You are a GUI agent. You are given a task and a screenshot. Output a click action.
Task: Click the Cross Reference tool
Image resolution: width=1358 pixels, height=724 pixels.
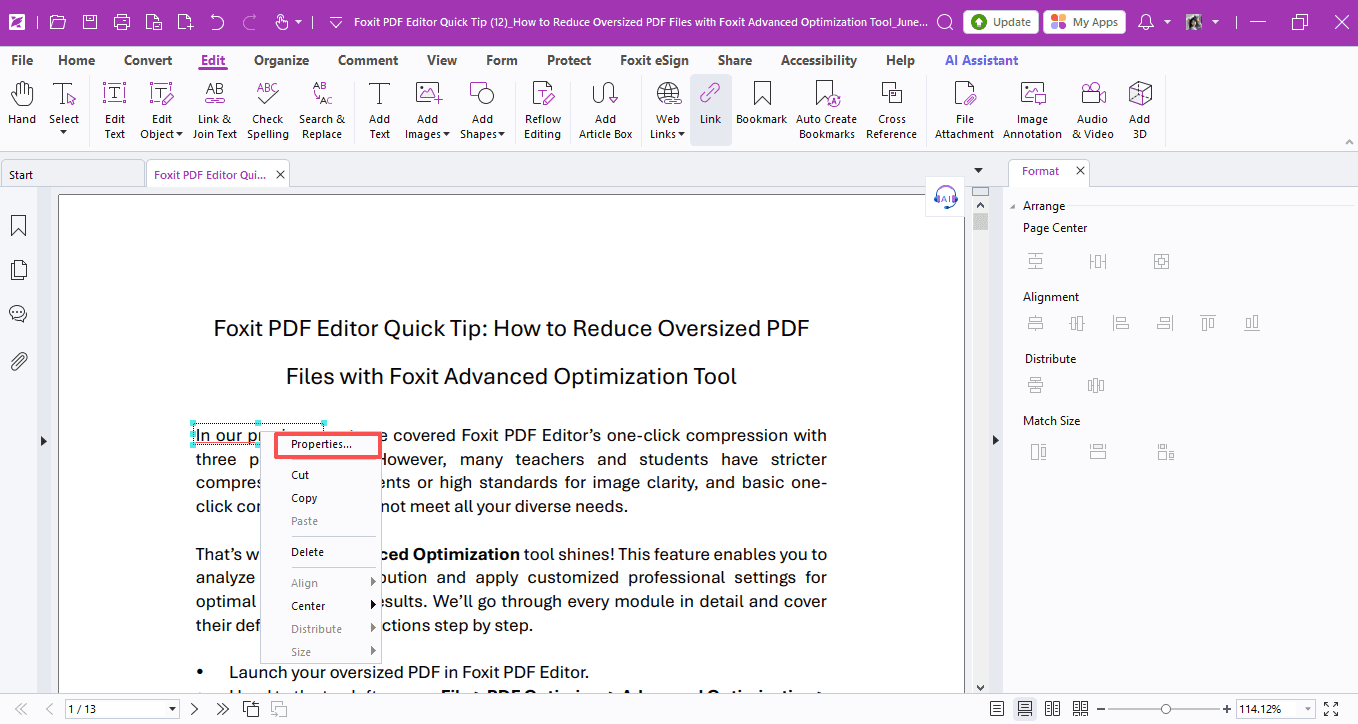pos(891,109)
